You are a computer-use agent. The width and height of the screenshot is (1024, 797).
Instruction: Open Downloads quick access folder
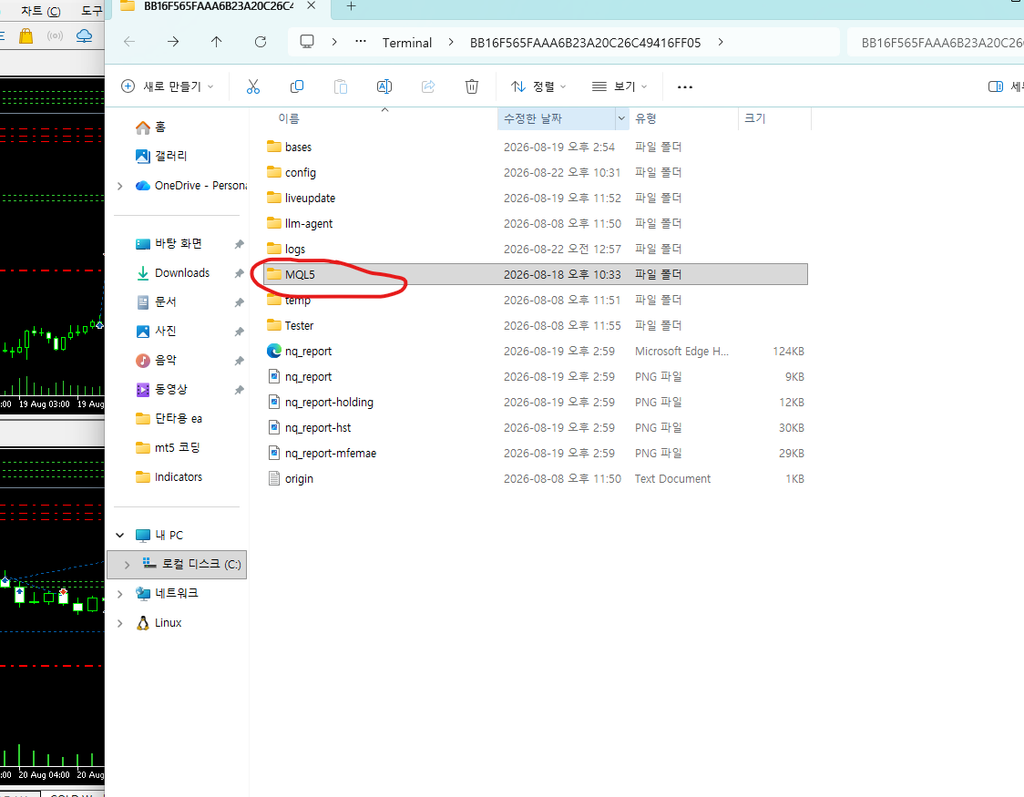point(174,272)
